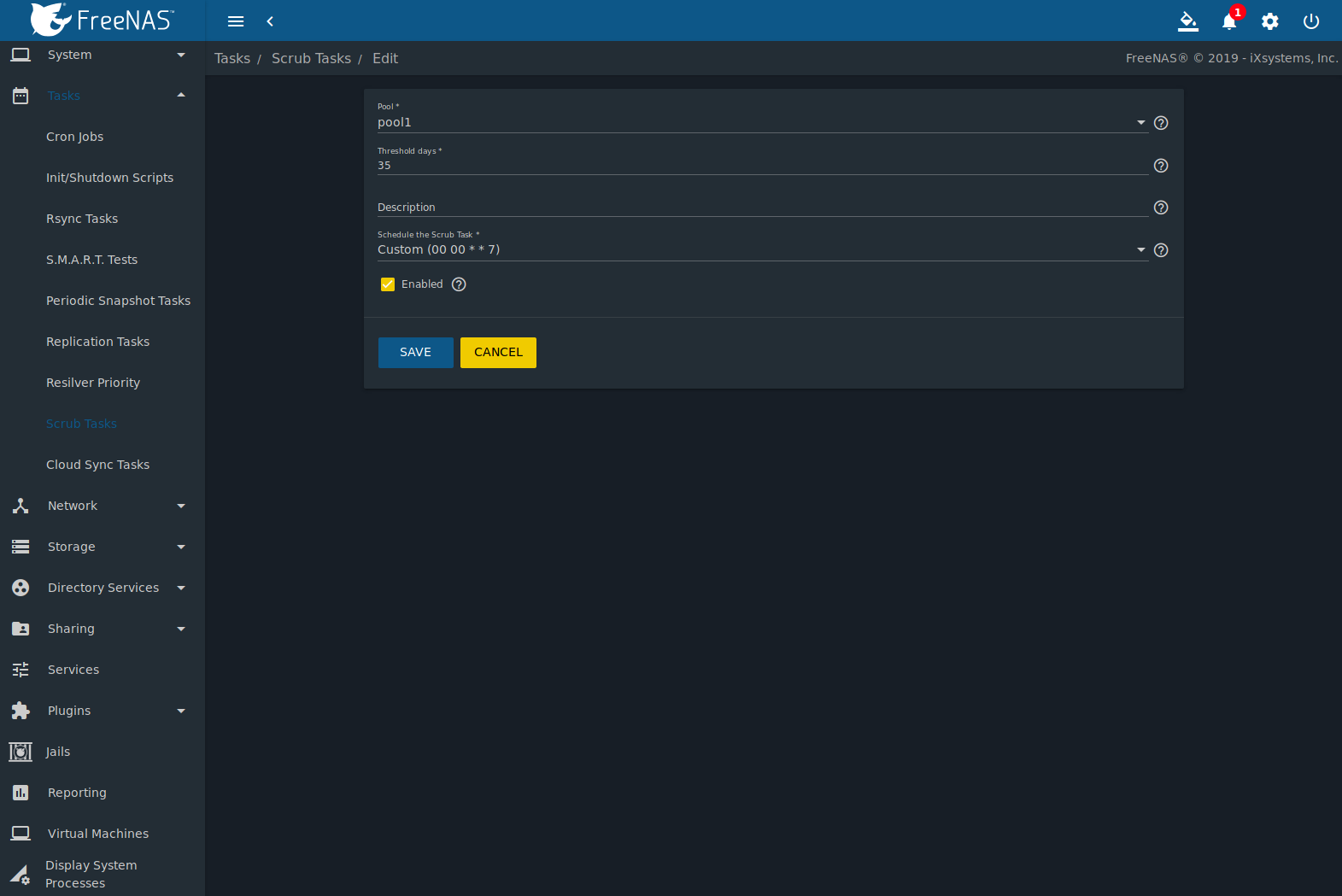Image resolution: width=1342 pixels, height=896 pixels.
Task: Open the theme picker paint bucket icon
Action: pos(1188,21)
